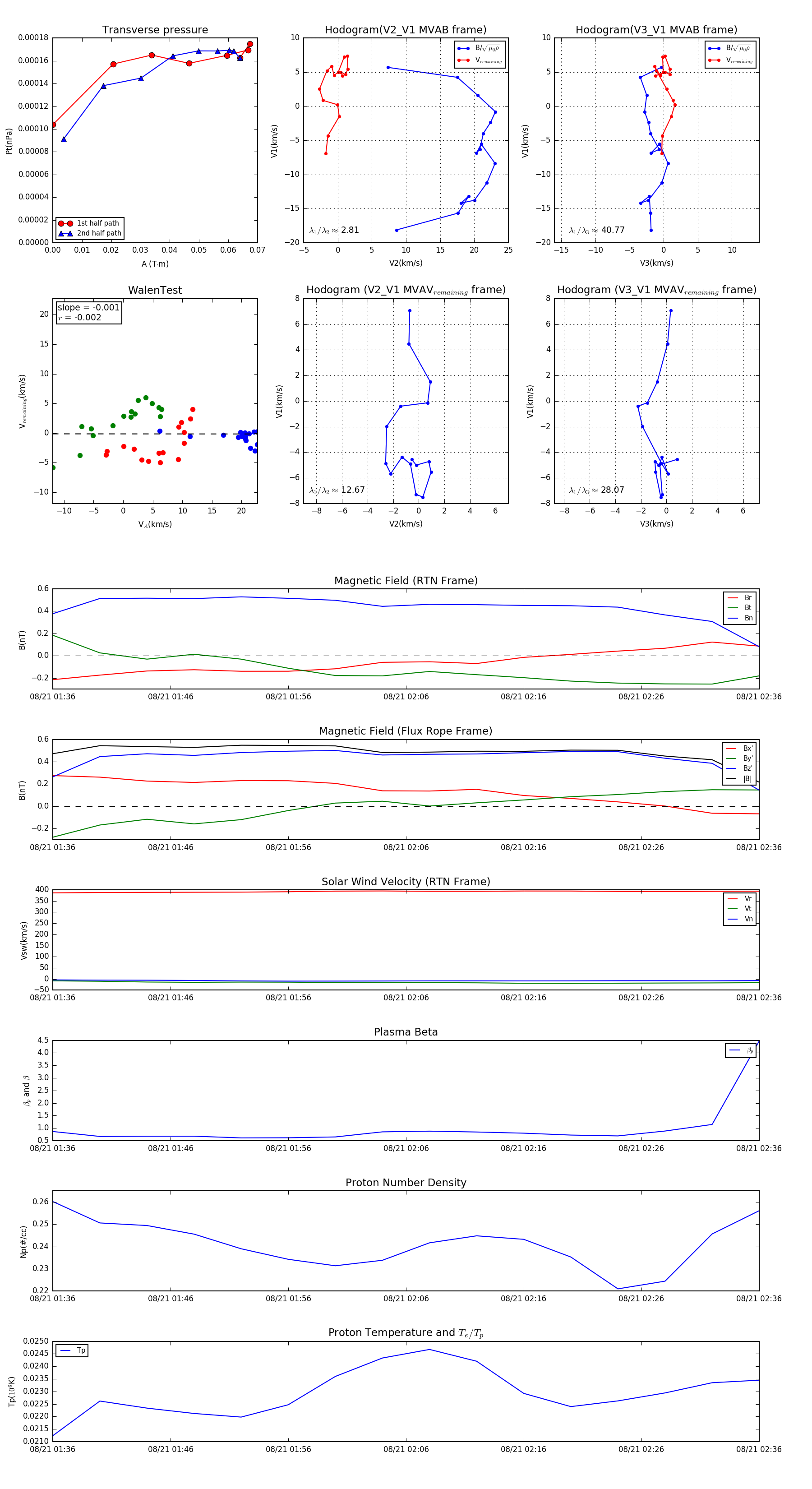Click Hodogram (V2_V1 MVAV remaining frame) title
The image size is (812, 1489).
pos(406,290)
